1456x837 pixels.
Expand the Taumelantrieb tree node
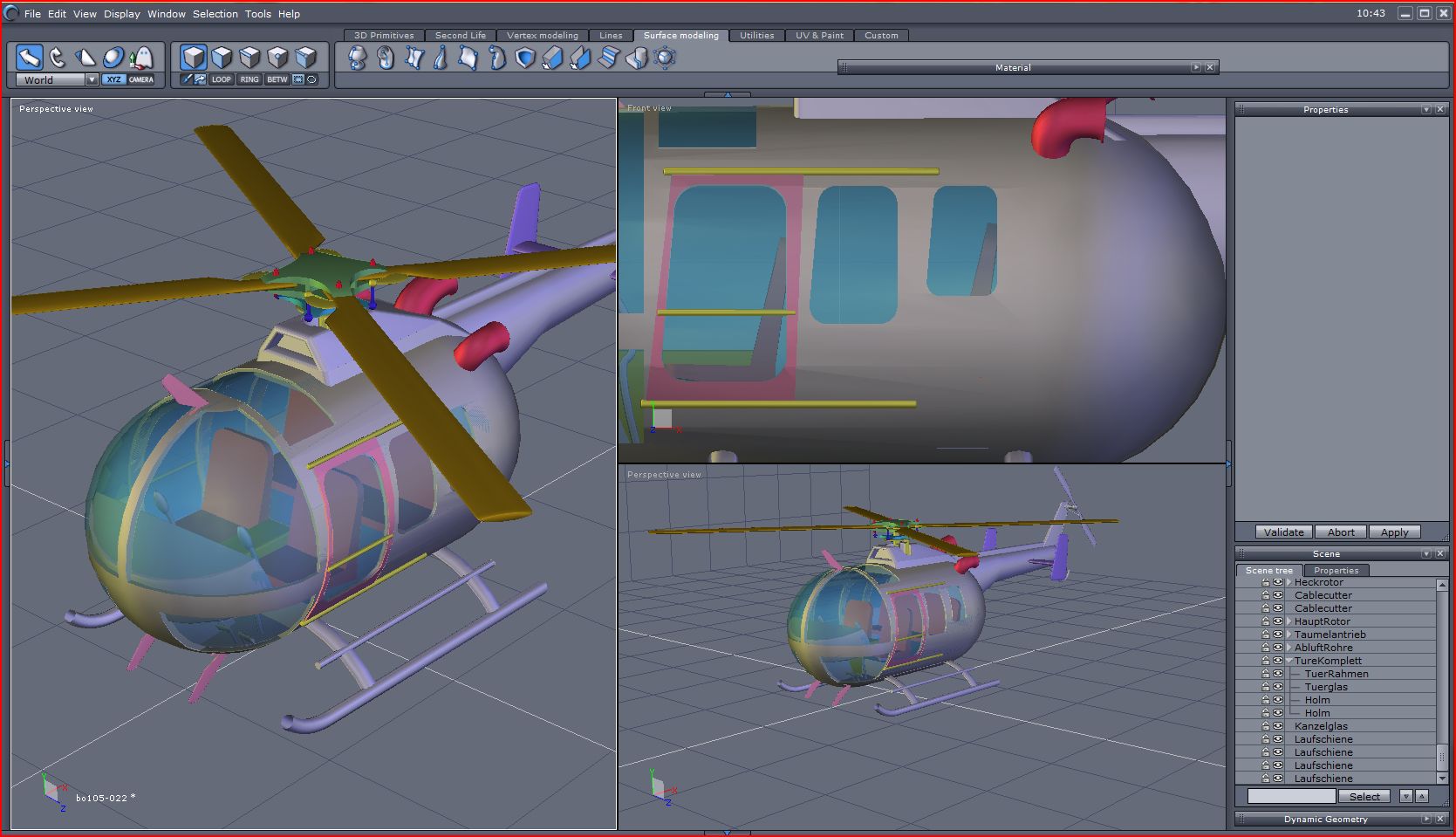(1289, 635)
